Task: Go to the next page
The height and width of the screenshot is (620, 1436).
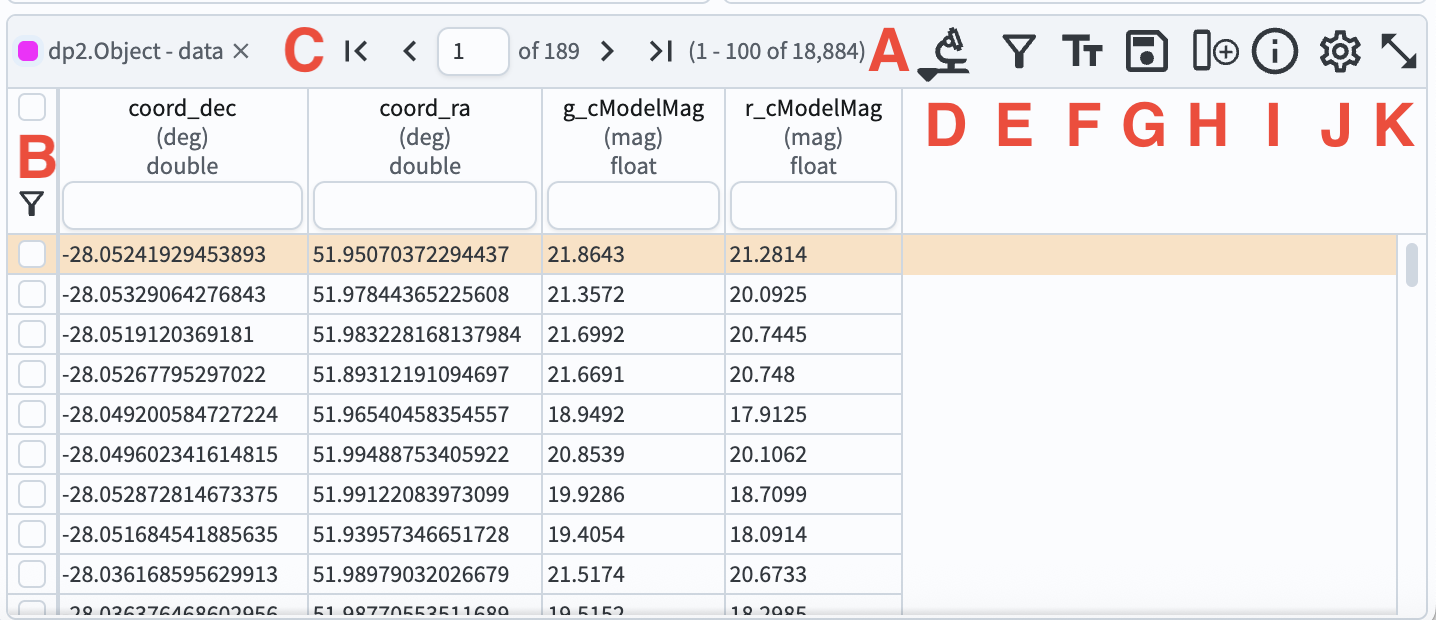Action: 606,51
